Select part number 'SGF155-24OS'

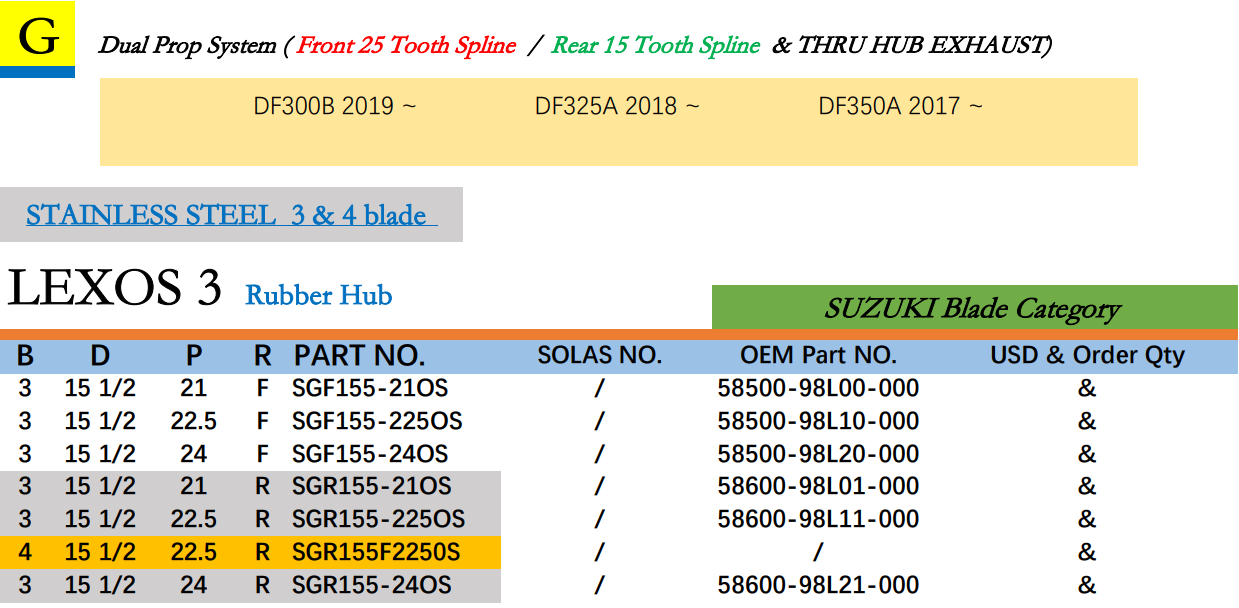coord(370,454)
